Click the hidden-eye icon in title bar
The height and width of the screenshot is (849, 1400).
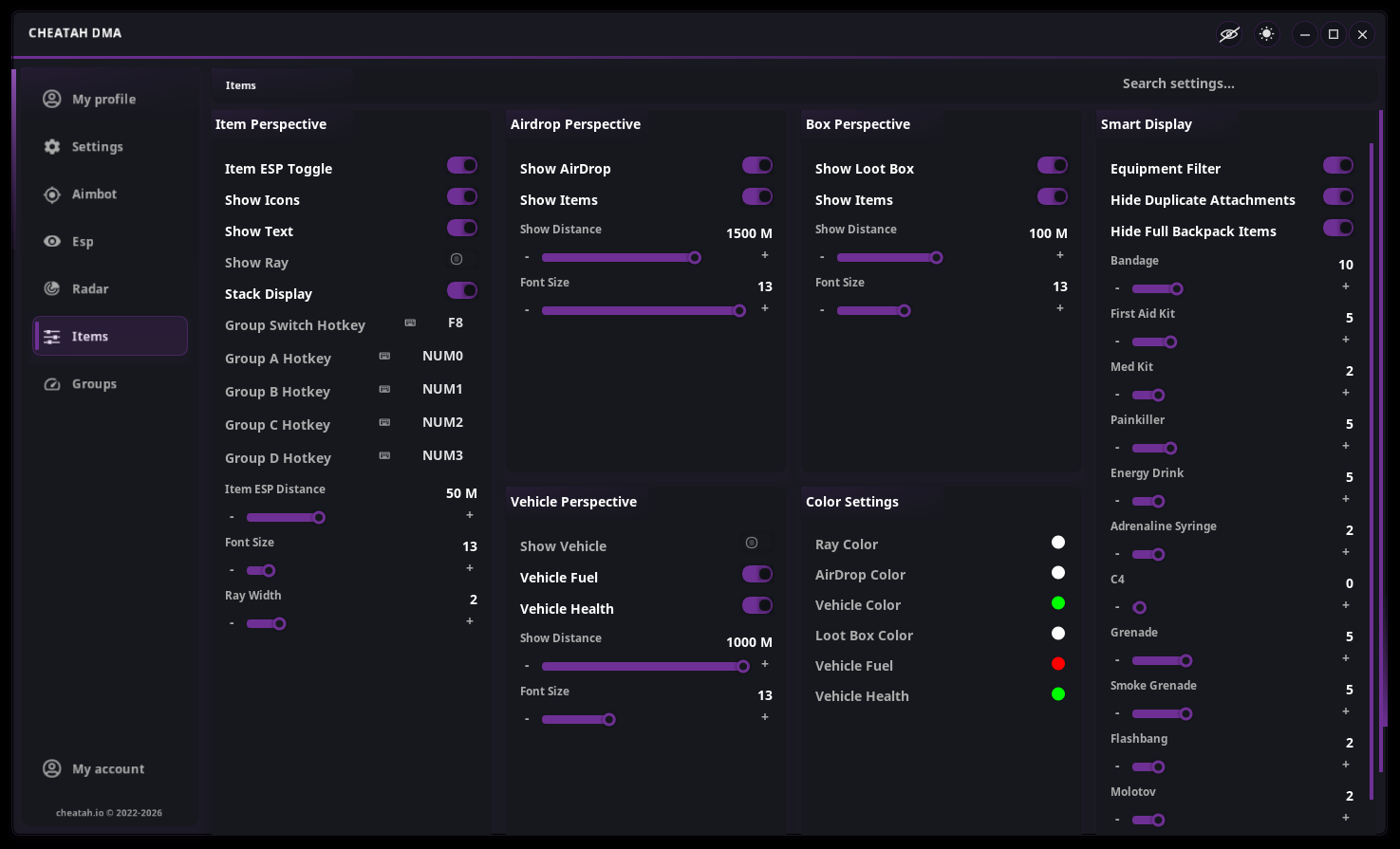[x=1229, y=34]
